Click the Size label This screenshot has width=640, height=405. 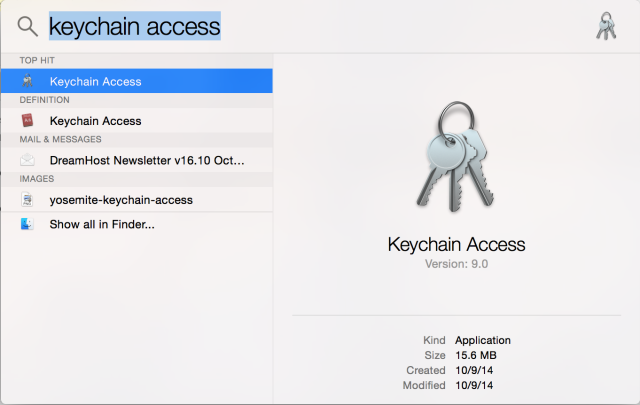(435, 355)
